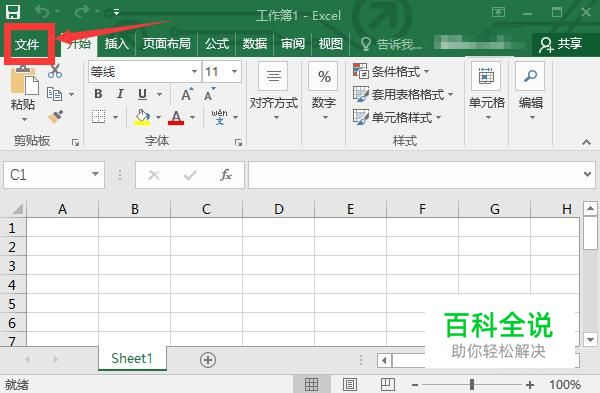This screenshot has height=393, width=600.
Task: Open the 编辑 editing group
Action: point(531,92)
